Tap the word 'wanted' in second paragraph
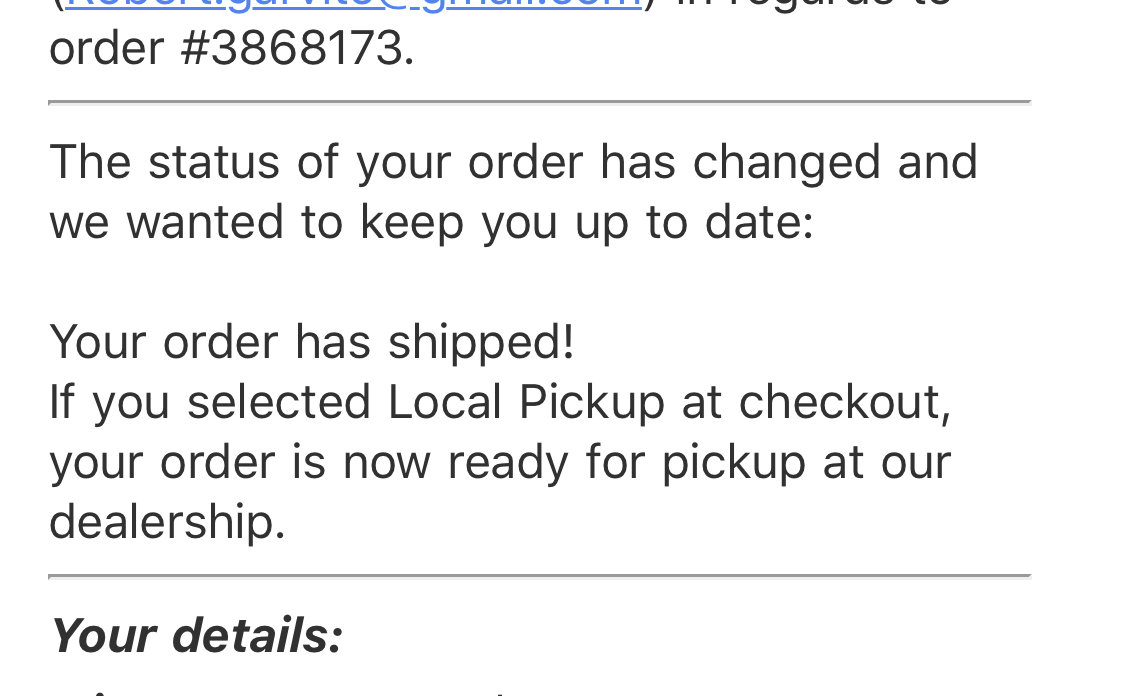Screen dimensions: 1125x696 [x=205, y=223]
